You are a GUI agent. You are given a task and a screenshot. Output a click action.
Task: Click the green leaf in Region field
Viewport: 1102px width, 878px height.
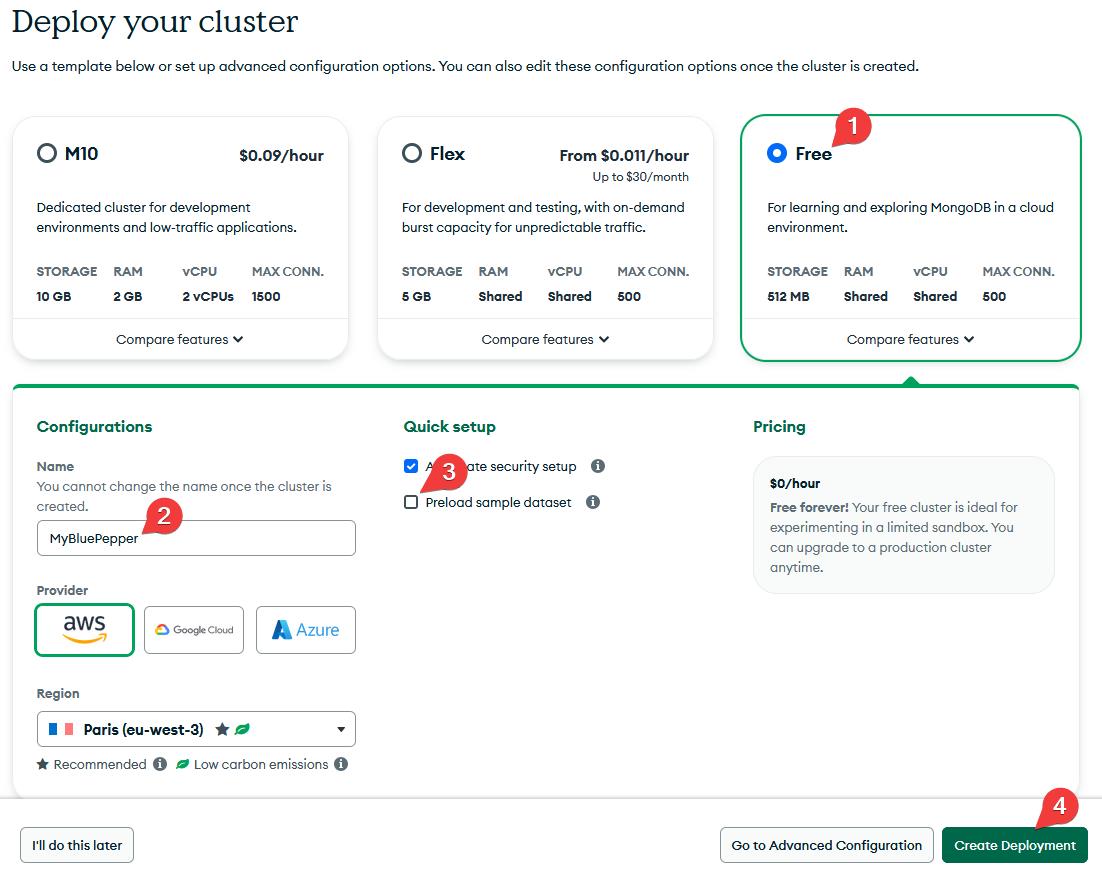click(242, 729)
